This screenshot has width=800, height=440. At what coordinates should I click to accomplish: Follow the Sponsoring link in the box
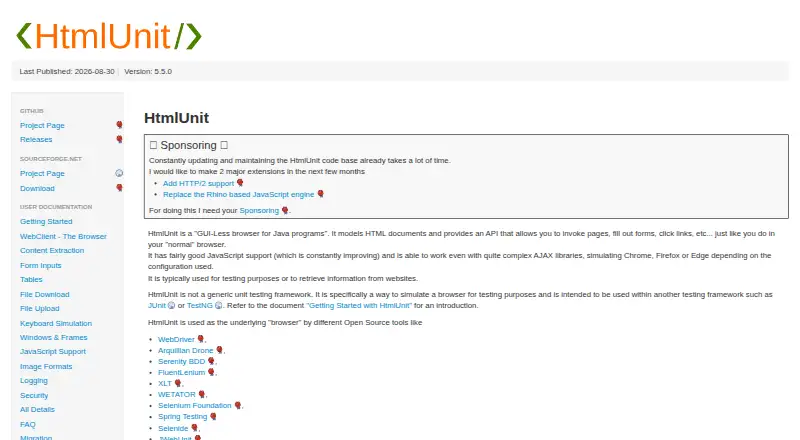[x=259, y=210]
